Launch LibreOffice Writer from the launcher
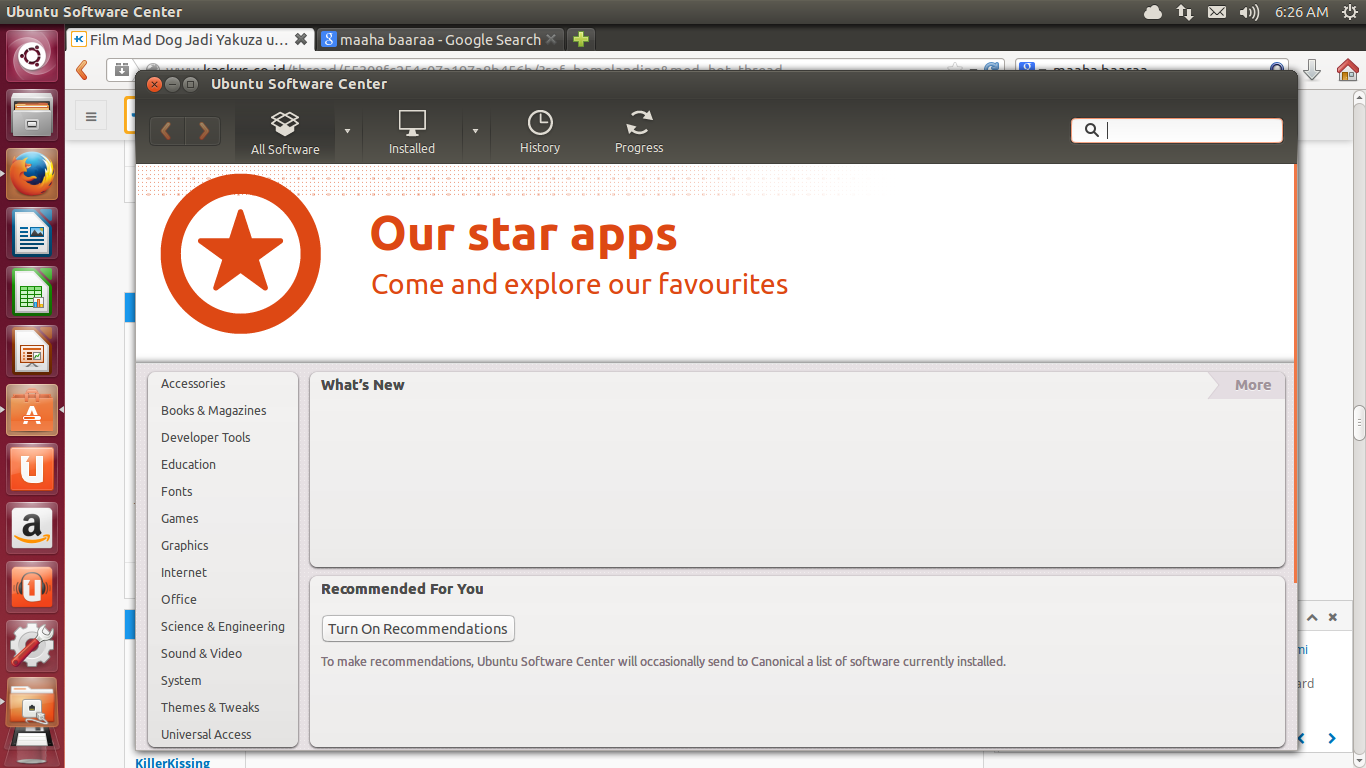Viewport: 1366px width, 768px height. coord(33,233)
